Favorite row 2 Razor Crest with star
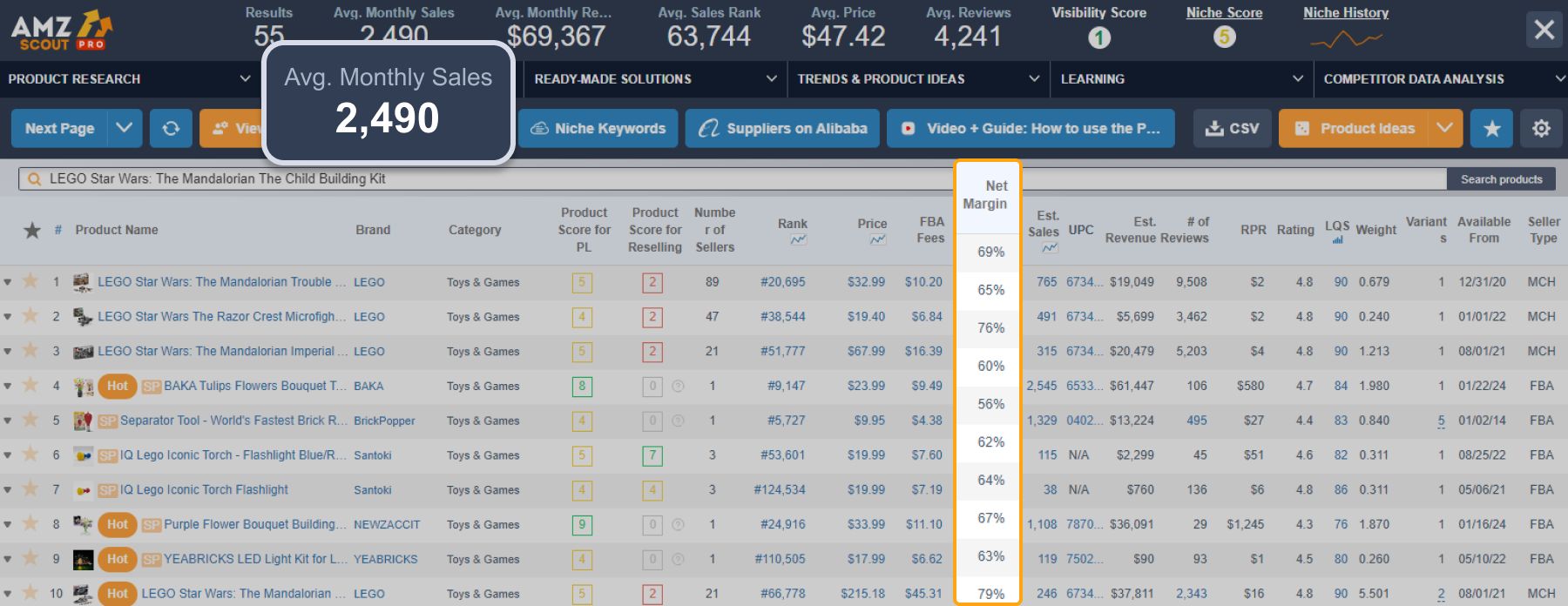1568x606 pixels. [x=30, y=315]
